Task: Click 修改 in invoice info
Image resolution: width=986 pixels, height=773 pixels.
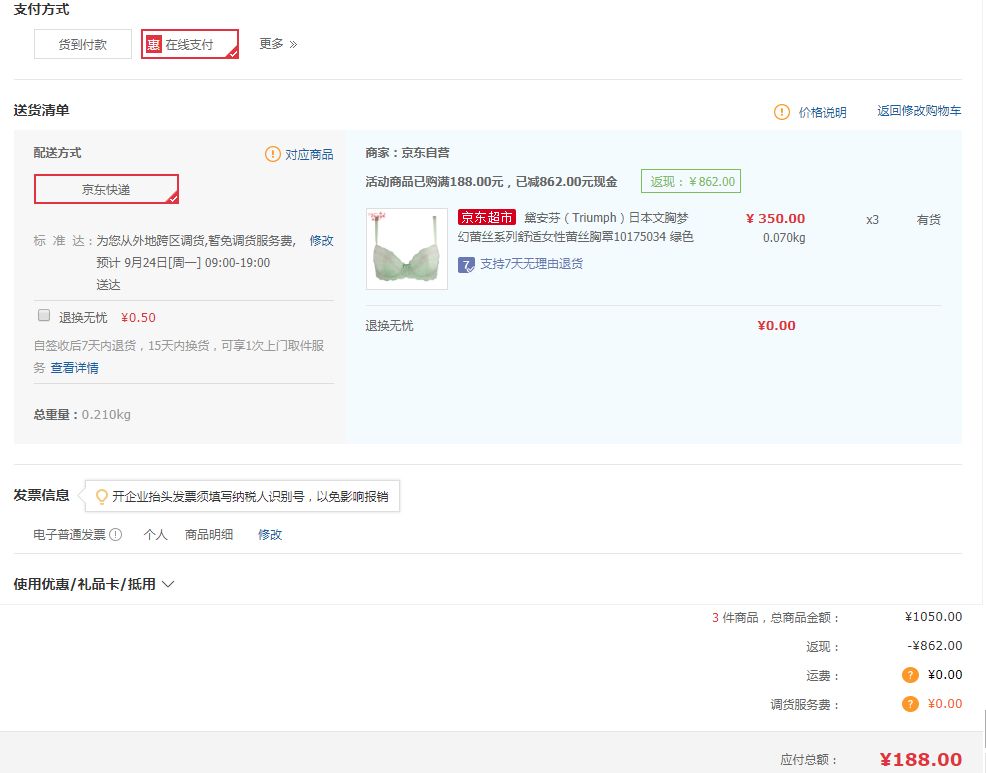Action: click(270, 535)
